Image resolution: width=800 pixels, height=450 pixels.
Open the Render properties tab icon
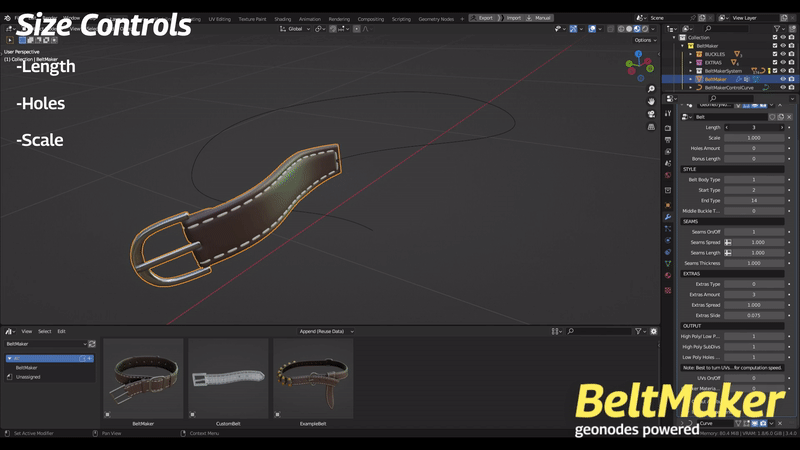pyautogui.click(x=668, y=128)
